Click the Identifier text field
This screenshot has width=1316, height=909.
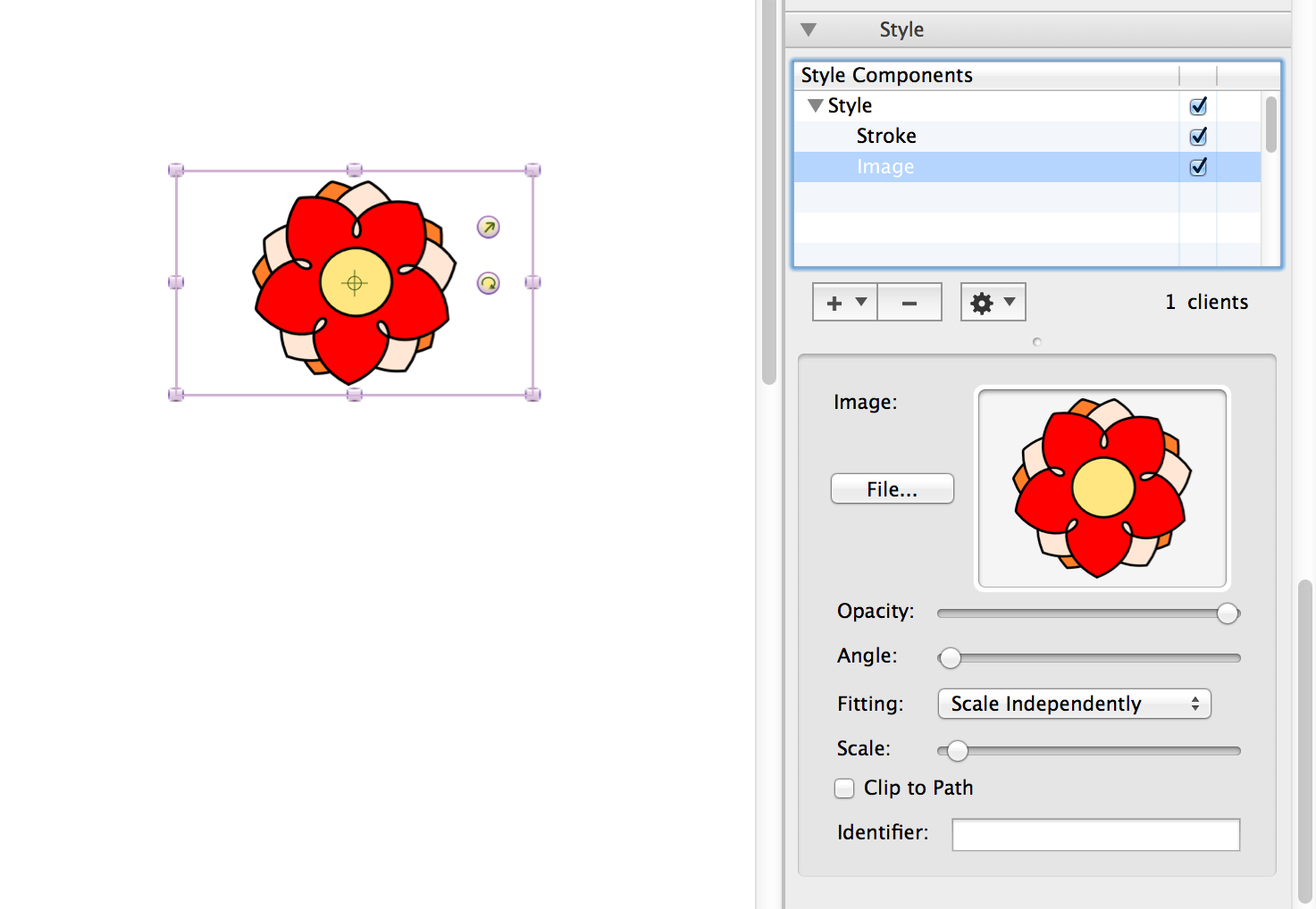pos(1095,835)
